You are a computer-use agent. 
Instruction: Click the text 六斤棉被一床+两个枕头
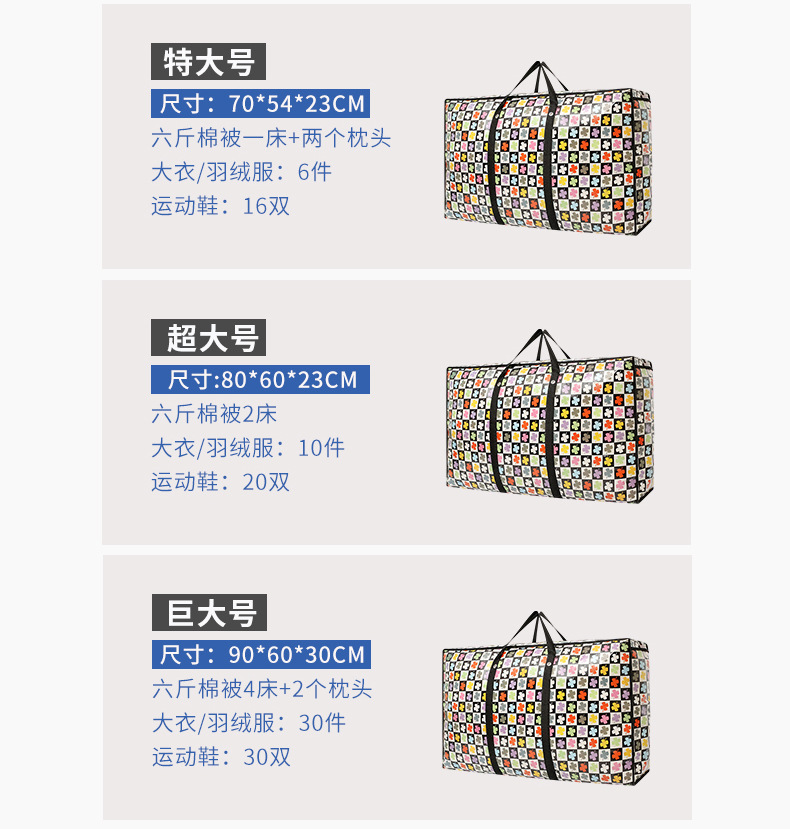[271, 139]
